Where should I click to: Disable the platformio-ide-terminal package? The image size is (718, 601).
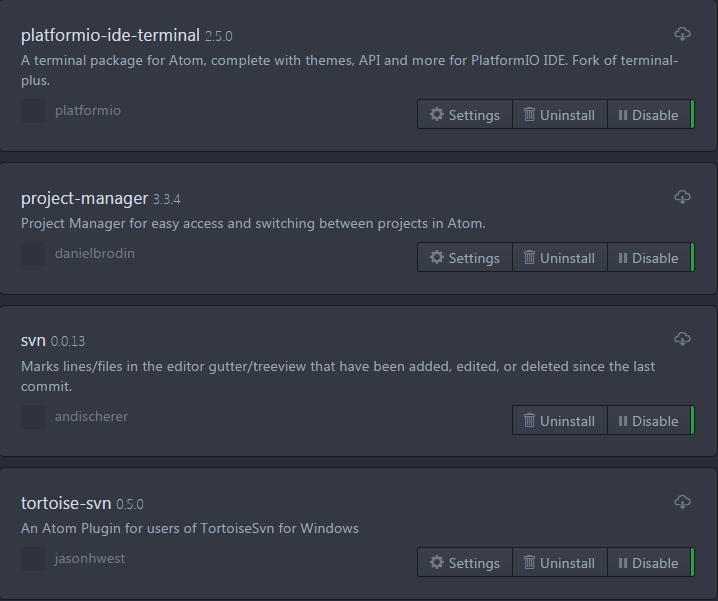tap(648, 115)
